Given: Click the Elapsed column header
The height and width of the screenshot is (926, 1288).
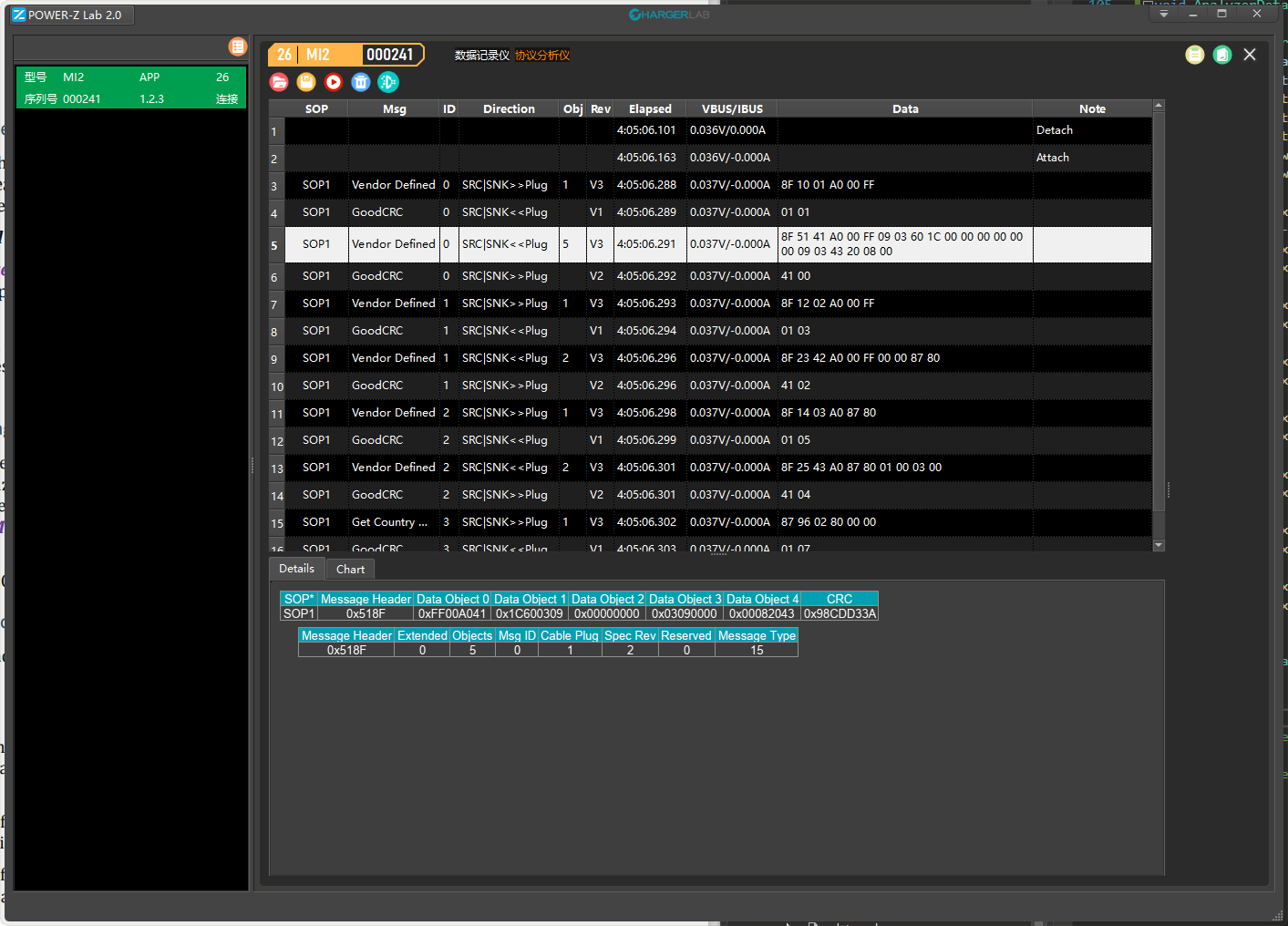Looking at the screenshot, I should coord(649,108).
